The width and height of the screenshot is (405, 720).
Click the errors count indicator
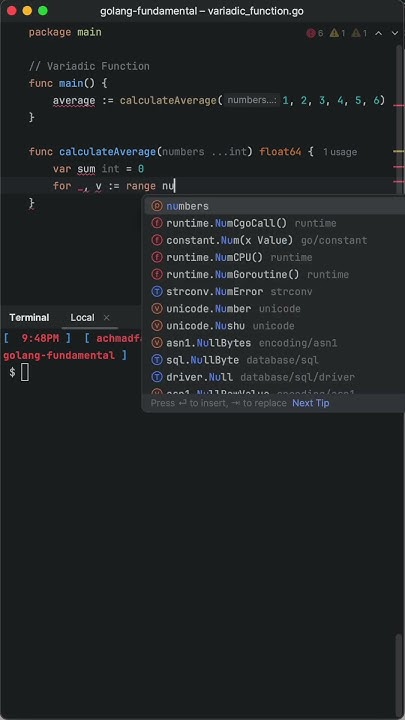315,33
